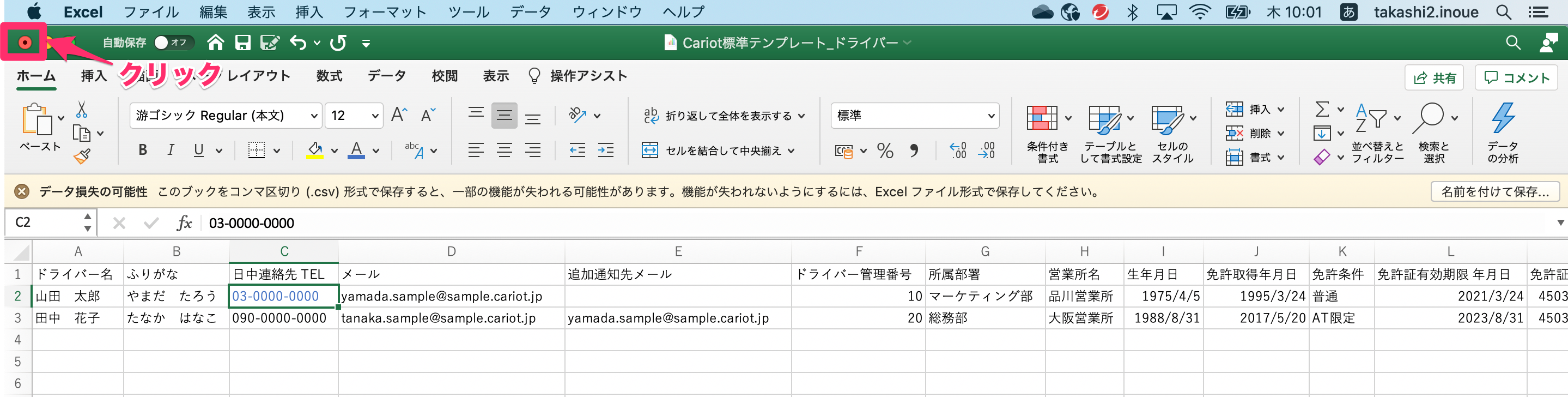The image size is (1568, 397).
Task: Click the search magnifier in Excel title bar
Action: (x=1512, y=43)
